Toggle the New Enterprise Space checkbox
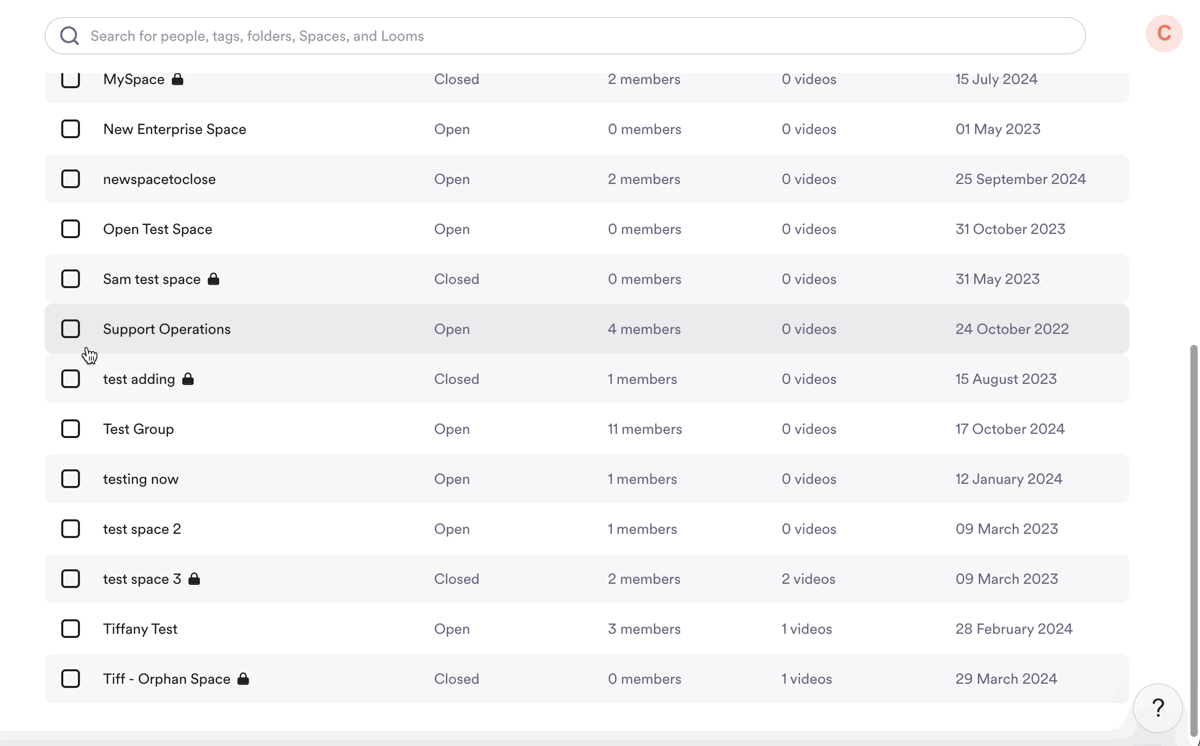Image resolution: width=1200 pixels, height=746 pixels. (71, 129)
